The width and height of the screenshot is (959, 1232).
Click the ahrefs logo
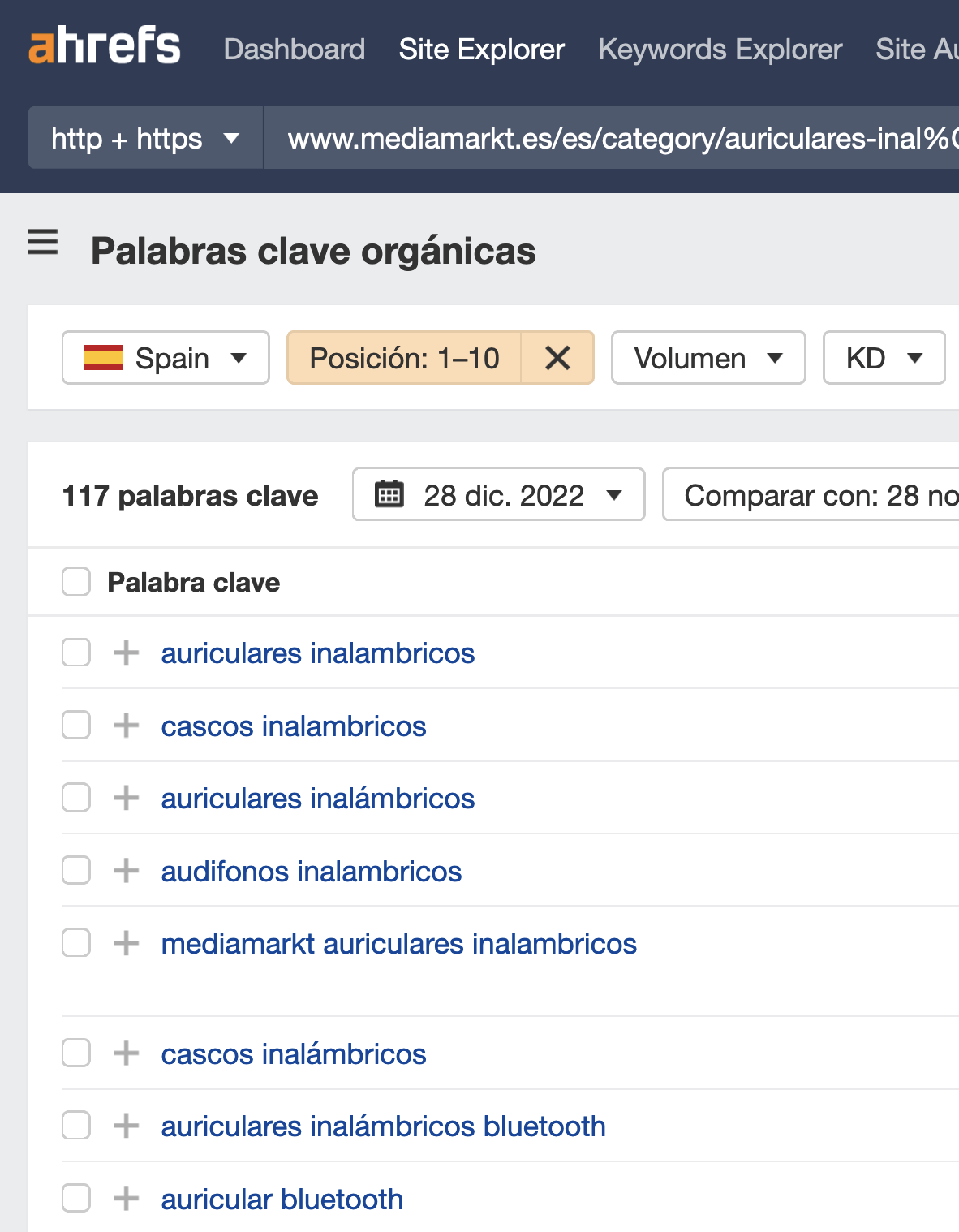point(105,46)
